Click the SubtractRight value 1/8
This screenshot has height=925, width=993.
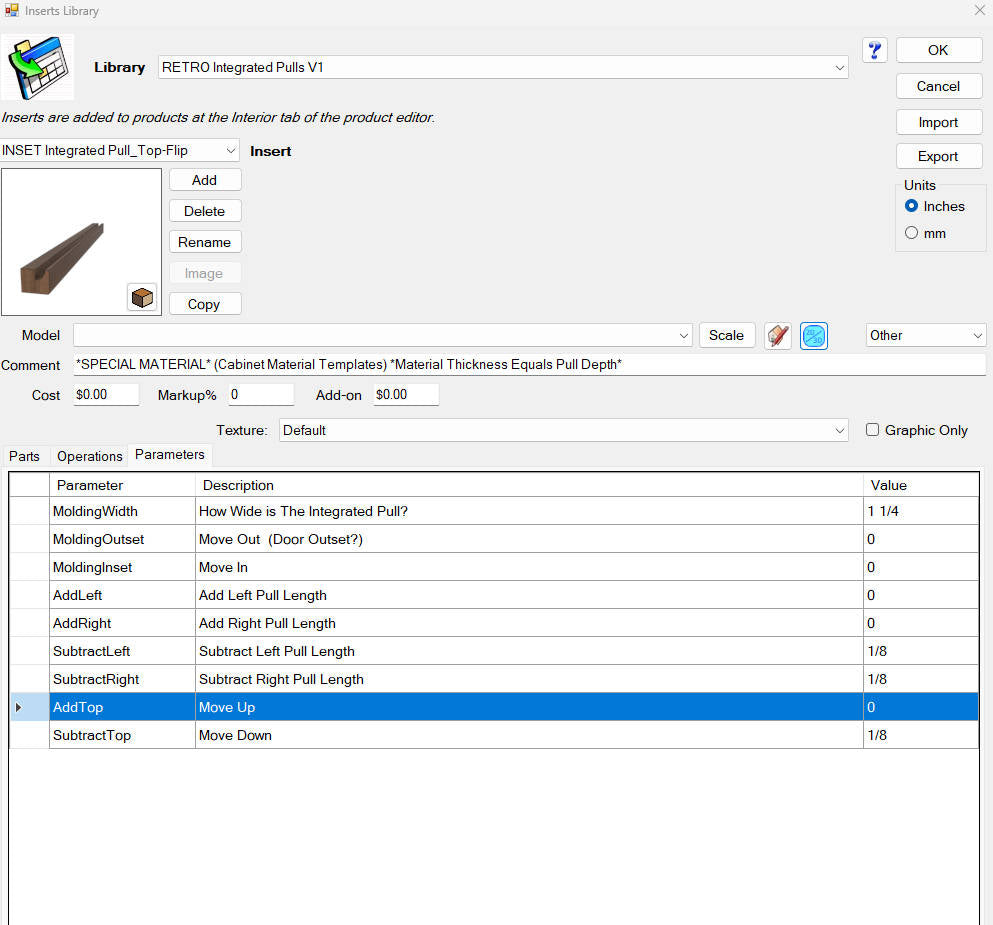coord(921,679)
